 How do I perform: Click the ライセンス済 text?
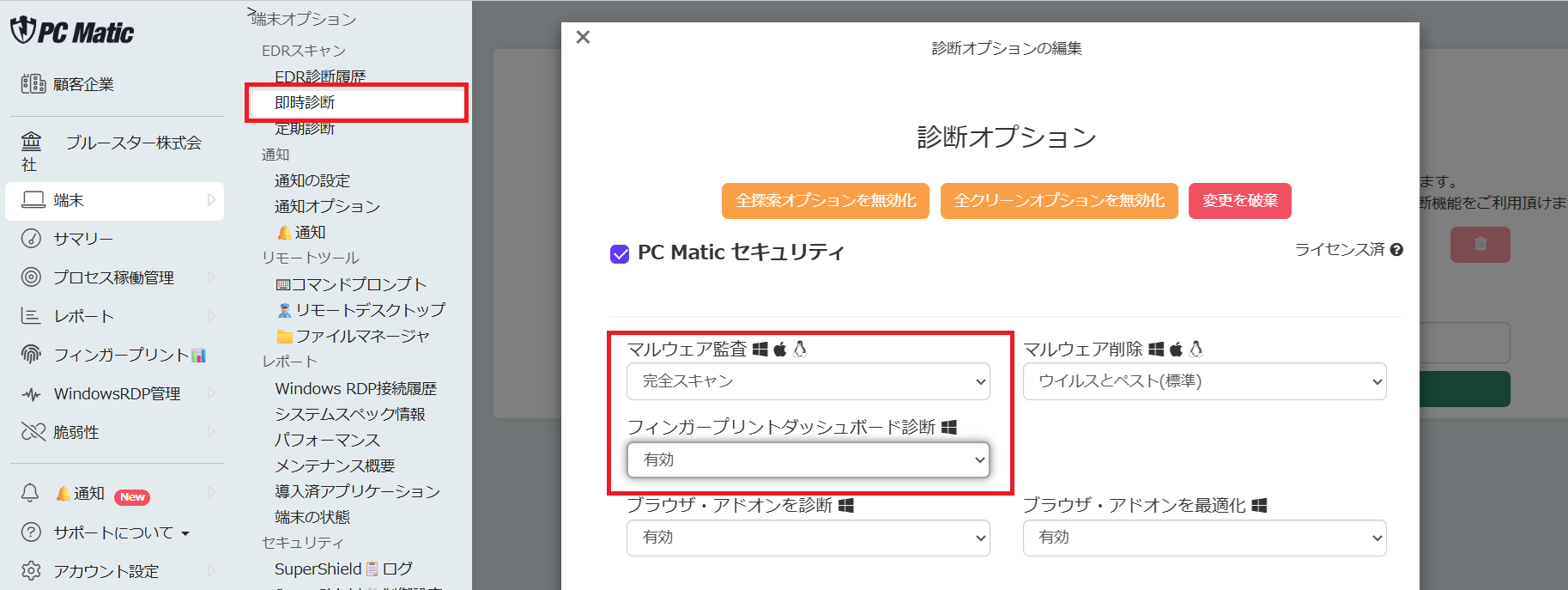(1340, 250)
